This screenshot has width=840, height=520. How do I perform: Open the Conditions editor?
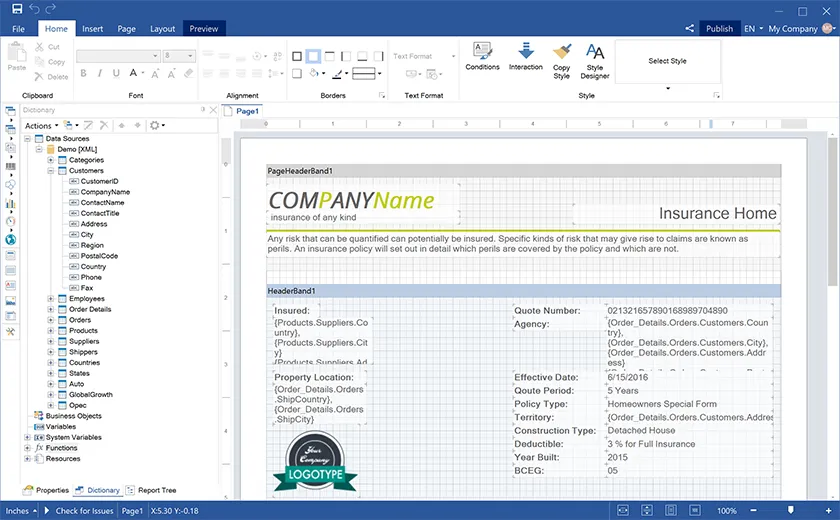pos(482,56)
